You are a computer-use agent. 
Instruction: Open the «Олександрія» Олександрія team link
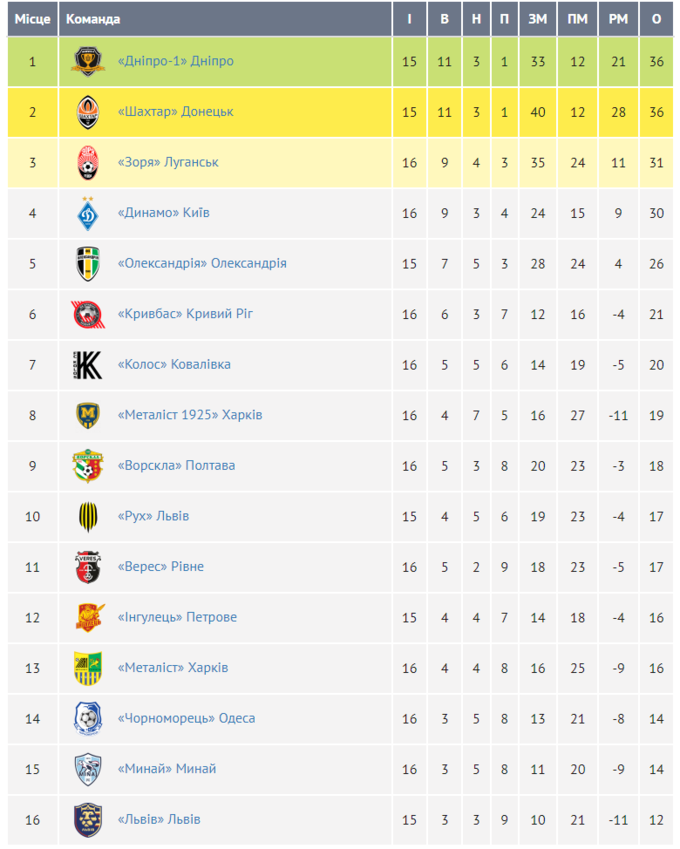[202, 263]
